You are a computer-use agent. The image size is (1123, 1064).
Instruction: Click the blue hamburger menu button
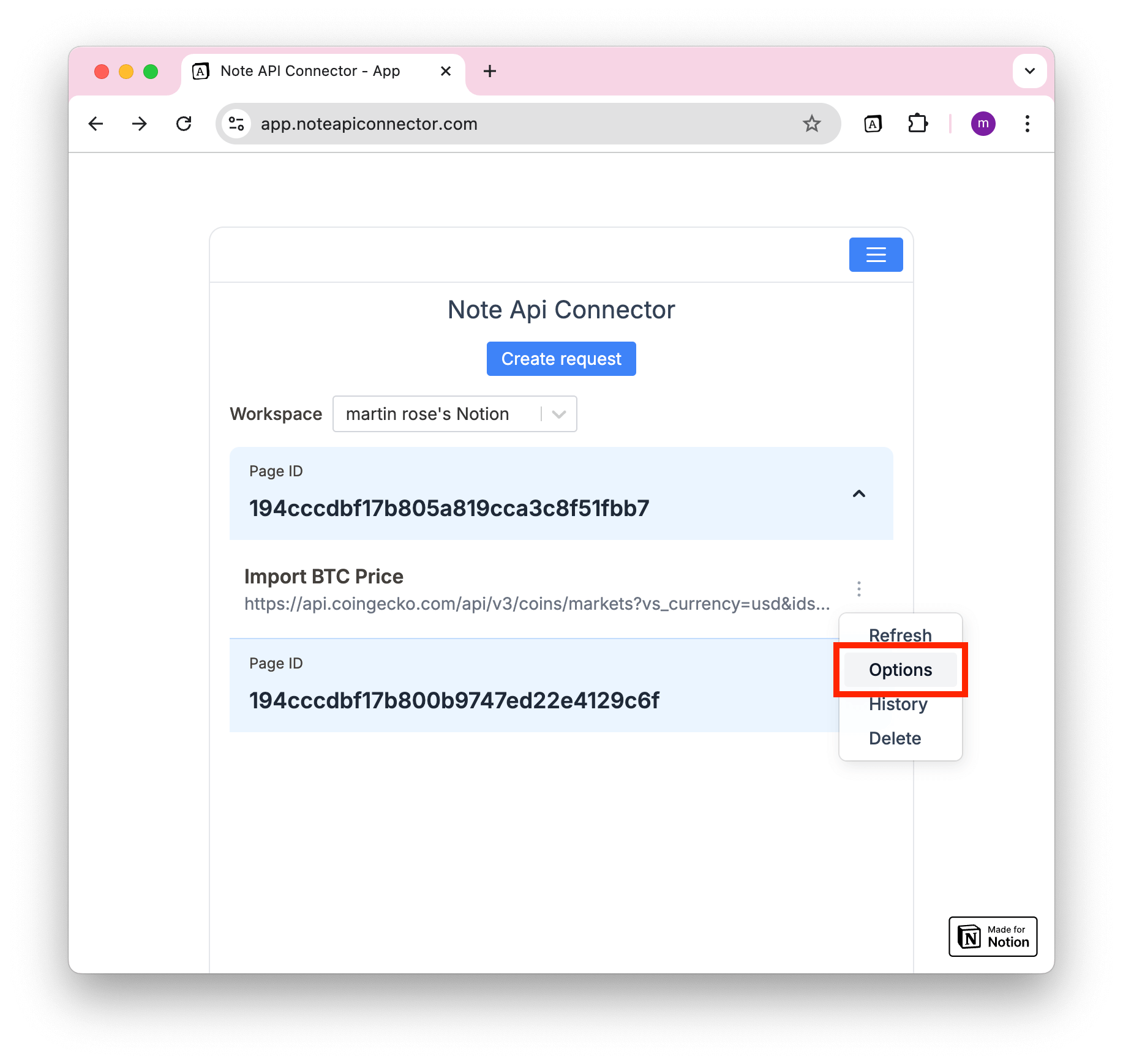click(876, 255)
